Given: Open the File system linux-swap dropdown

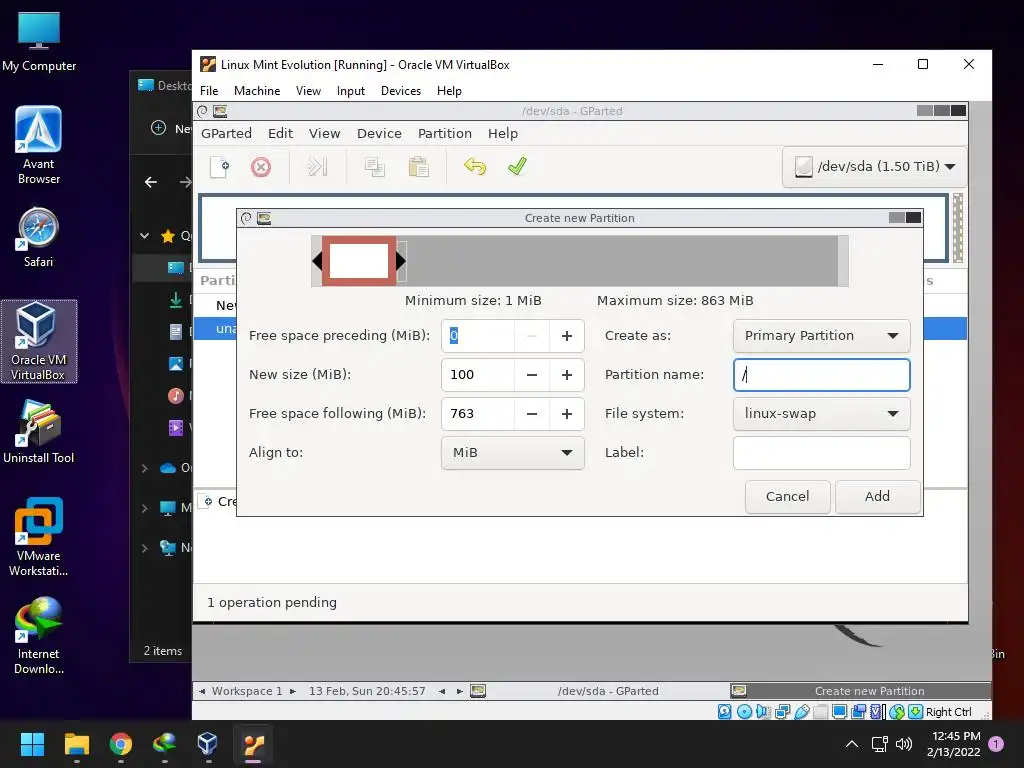Looking at the screenshot, I should (822, 413).
